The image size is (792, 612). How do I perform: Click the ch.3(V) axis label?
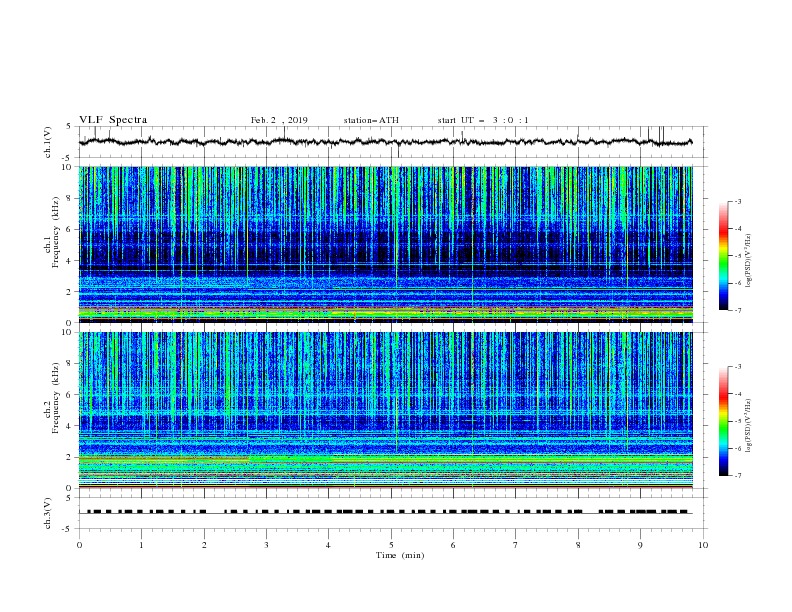pos(49,512)
